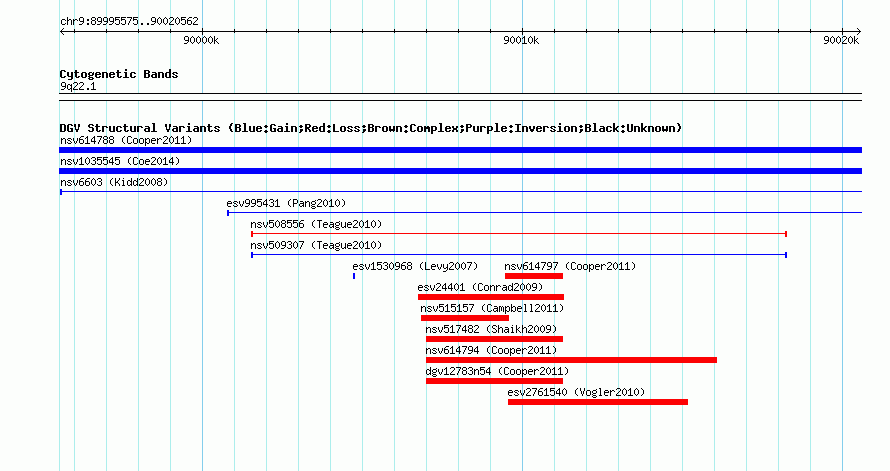The image size is (890, 471).
Task: Click the nsv6603 (Kidd2008) label
Action: (x=114, y=182)
